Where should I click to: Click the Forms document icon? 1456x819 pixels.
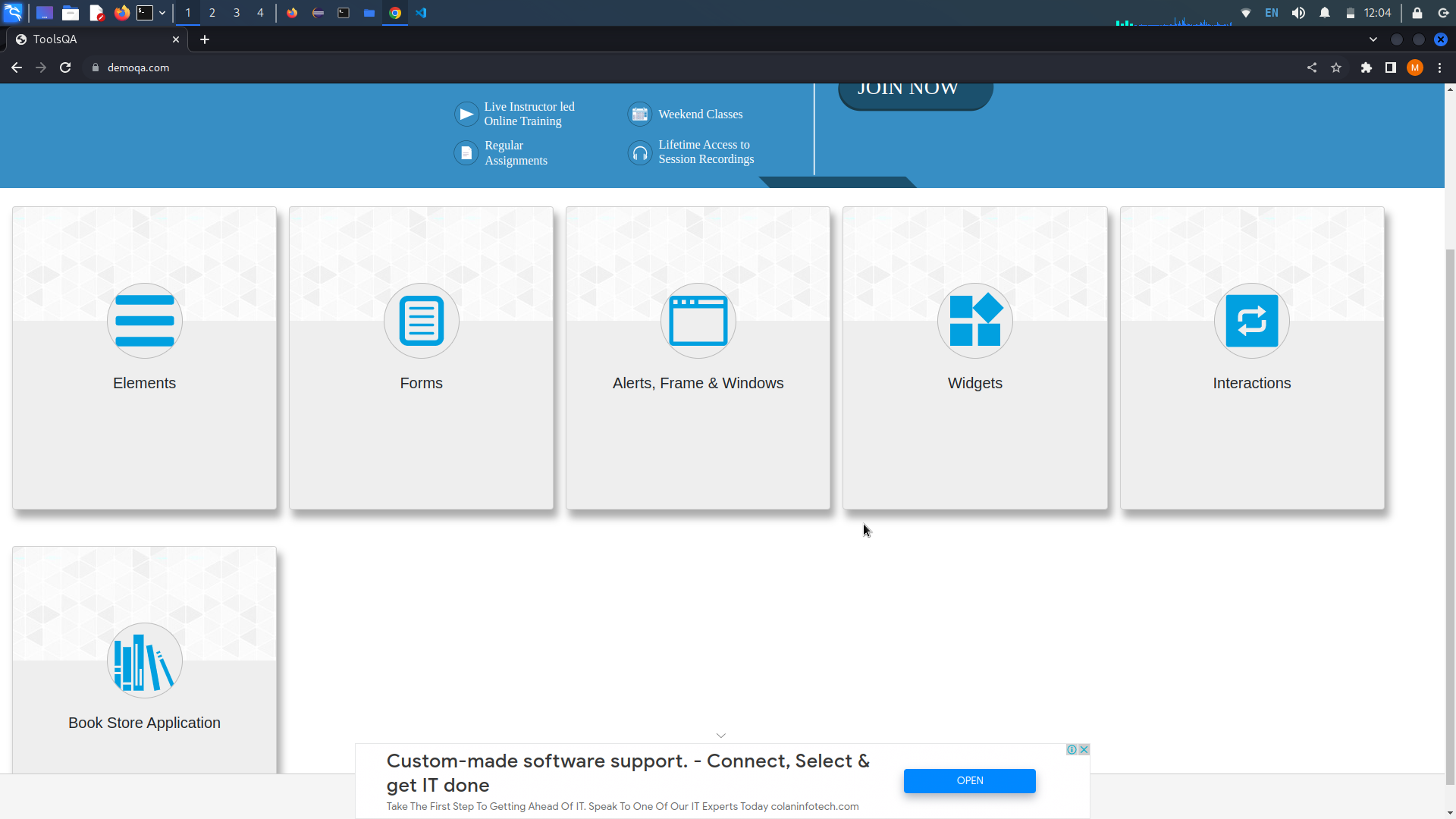tap(421, 321)
